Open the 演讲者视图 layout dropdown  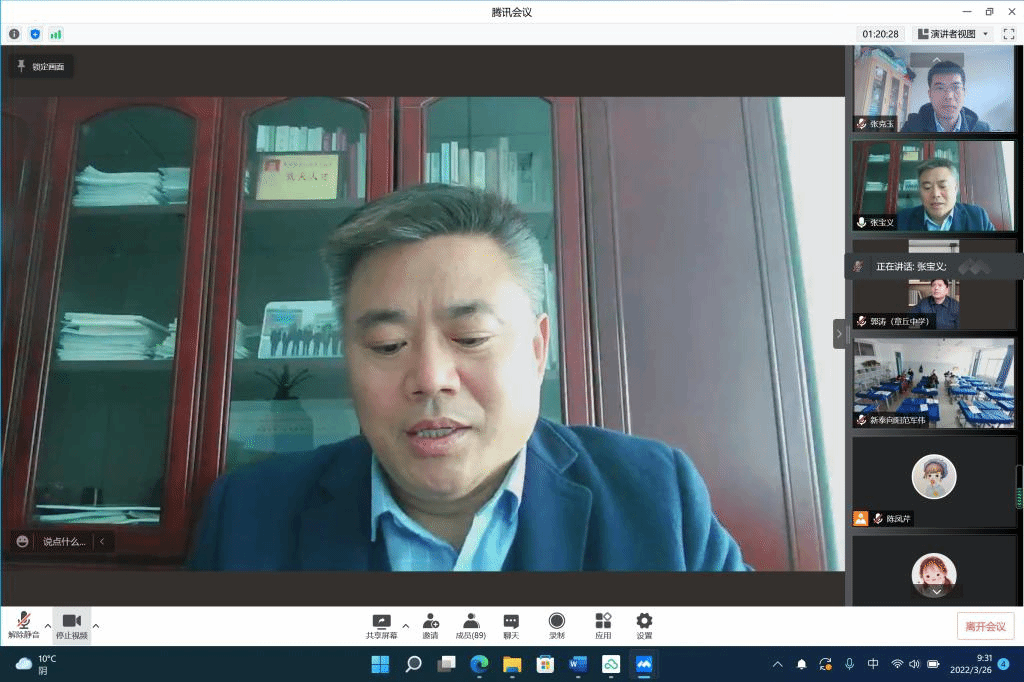(952, 34)
